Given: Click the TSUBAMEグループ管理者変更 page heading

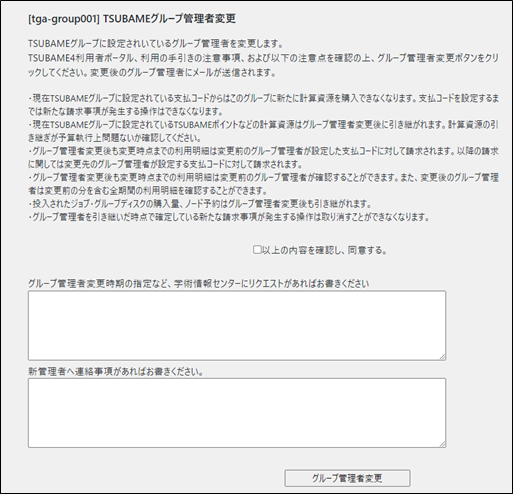Looking at the screenshot, I should [169, 19].
